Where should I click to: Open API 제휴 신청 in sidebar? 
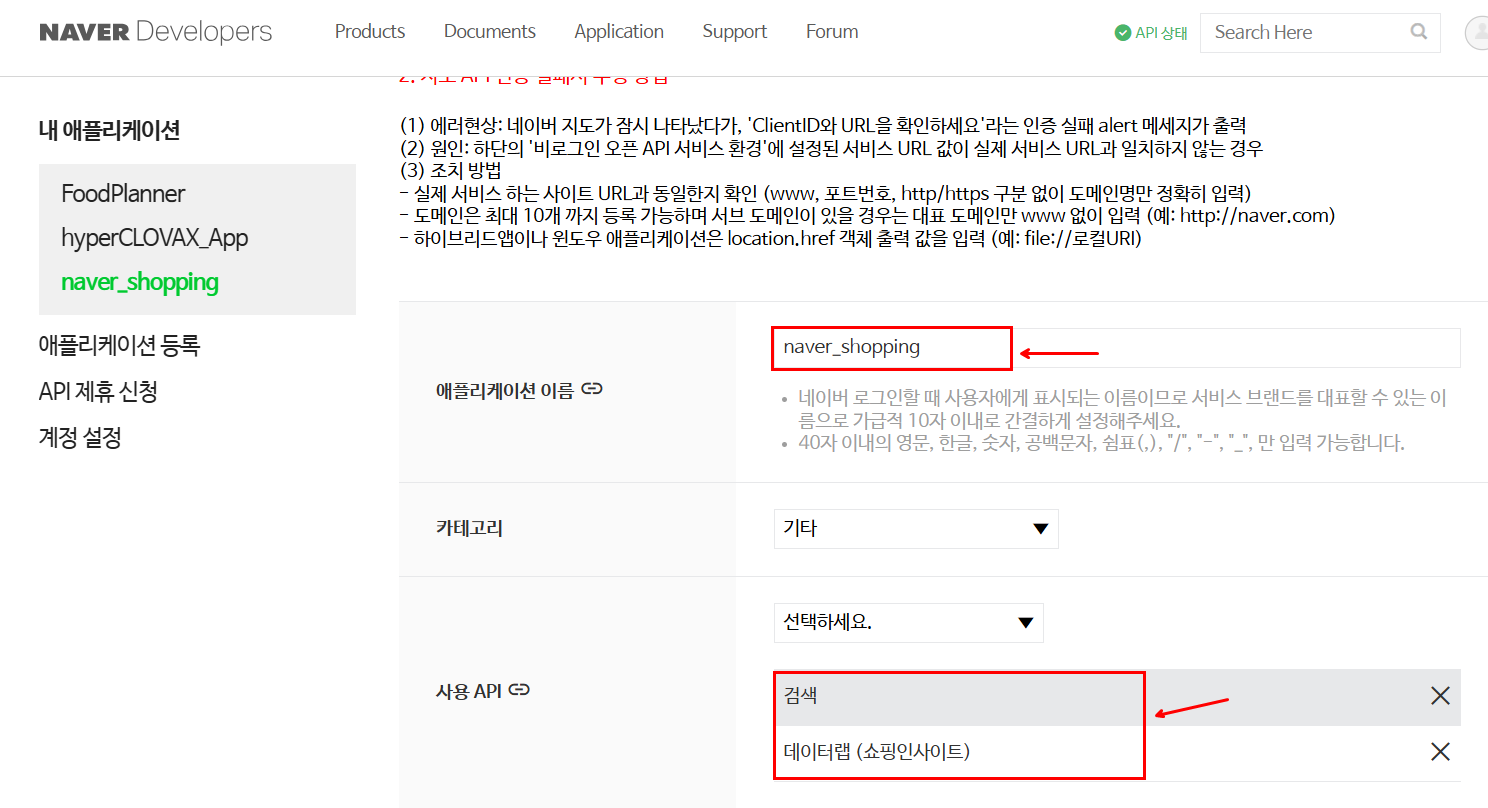click(98, 392)
